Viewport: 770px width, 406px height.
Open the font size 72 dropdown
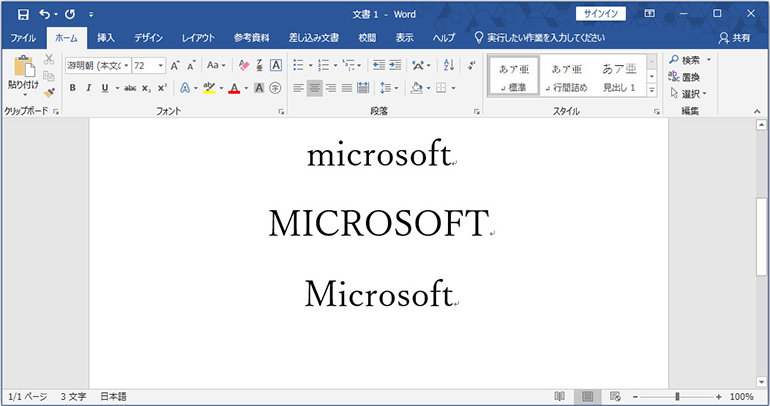(161, 65)
